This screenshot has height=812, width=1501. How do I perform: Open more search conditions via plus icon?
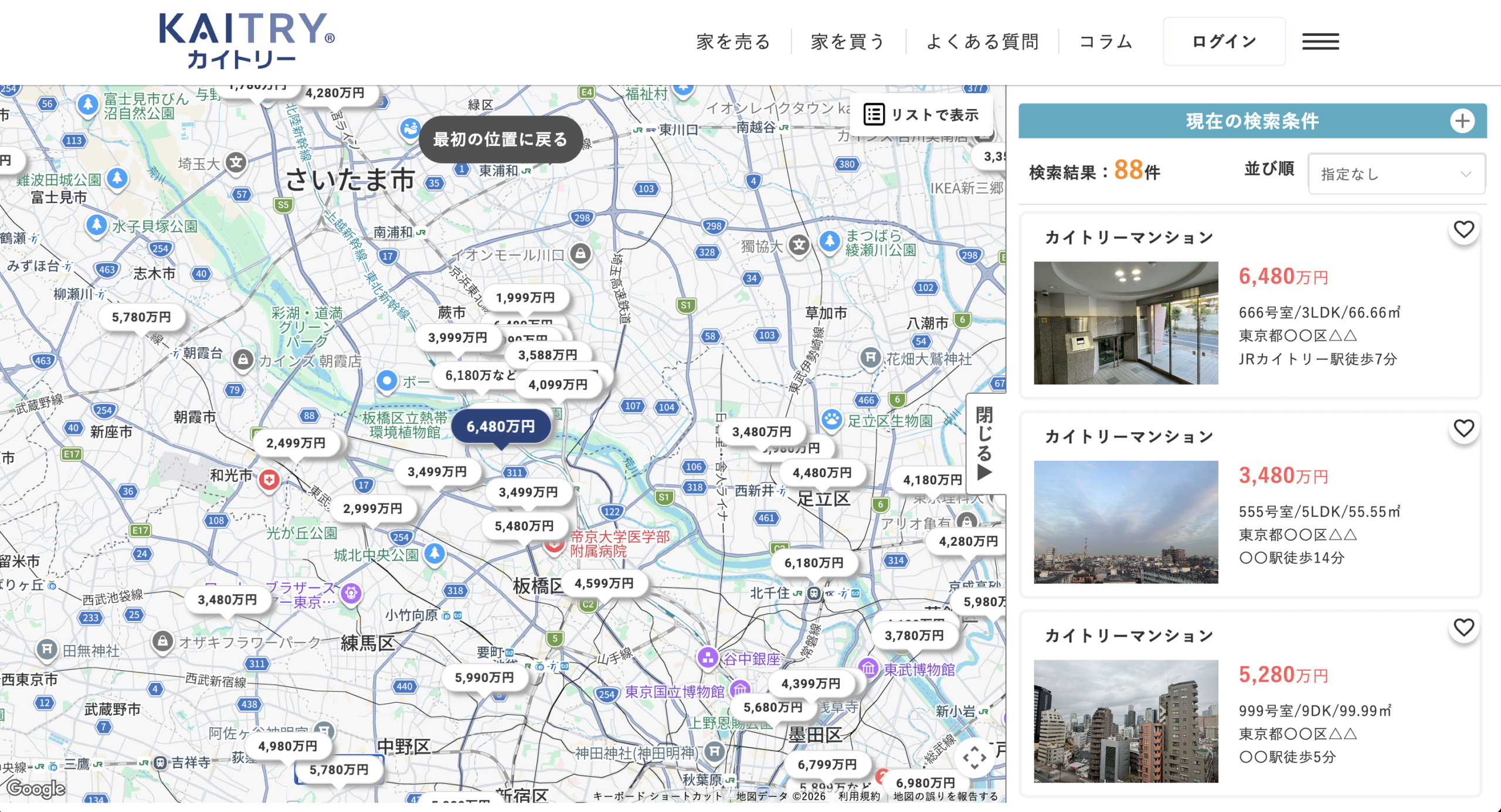(x=1463, y=121)
